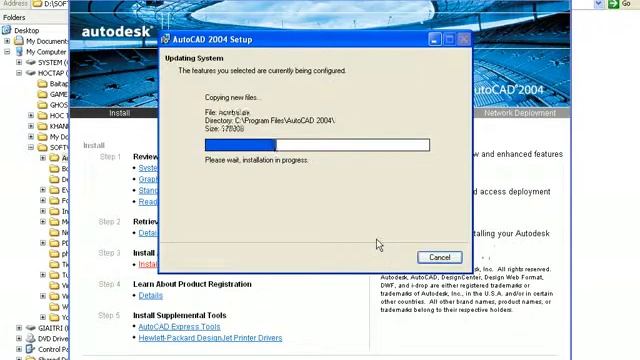Open Hewlett-Packard DesignJet Printer Drivers link

click(210, 338)
